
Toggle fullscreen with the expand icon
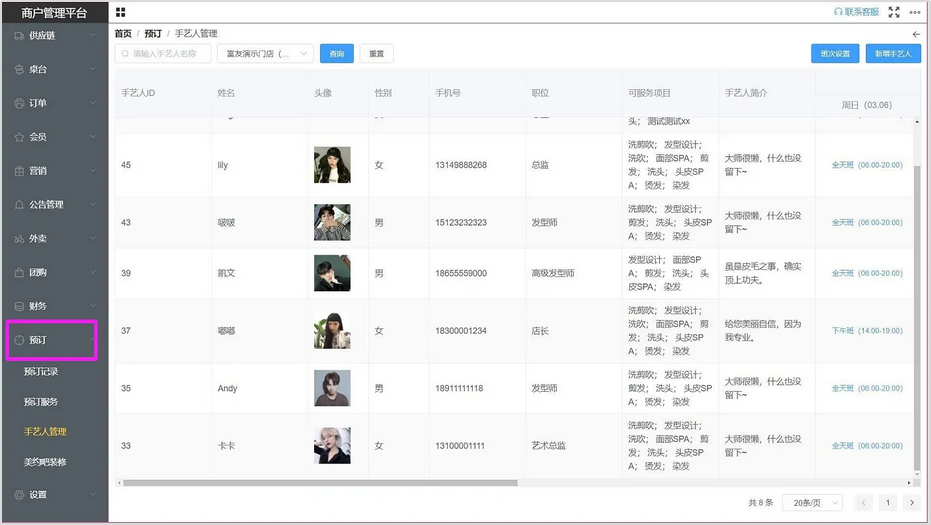point(894,12)
